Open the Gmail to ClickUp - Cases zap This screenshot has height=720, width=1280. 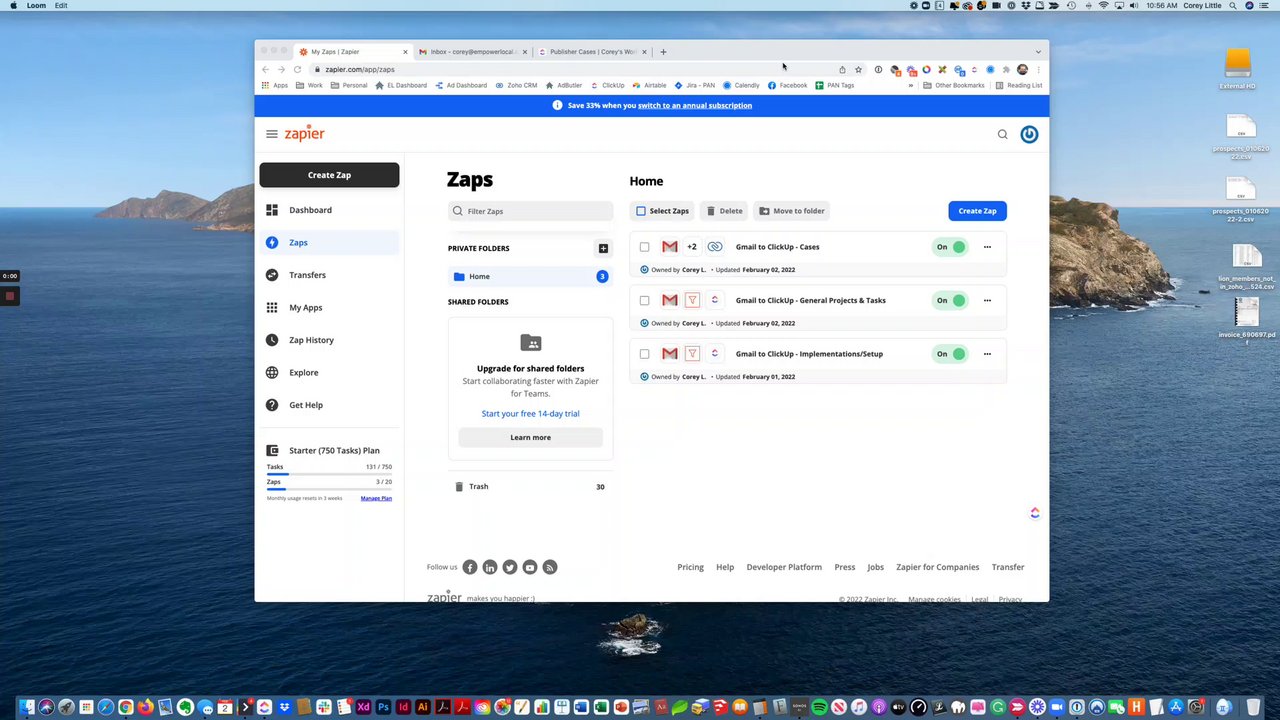pos(777,247)
